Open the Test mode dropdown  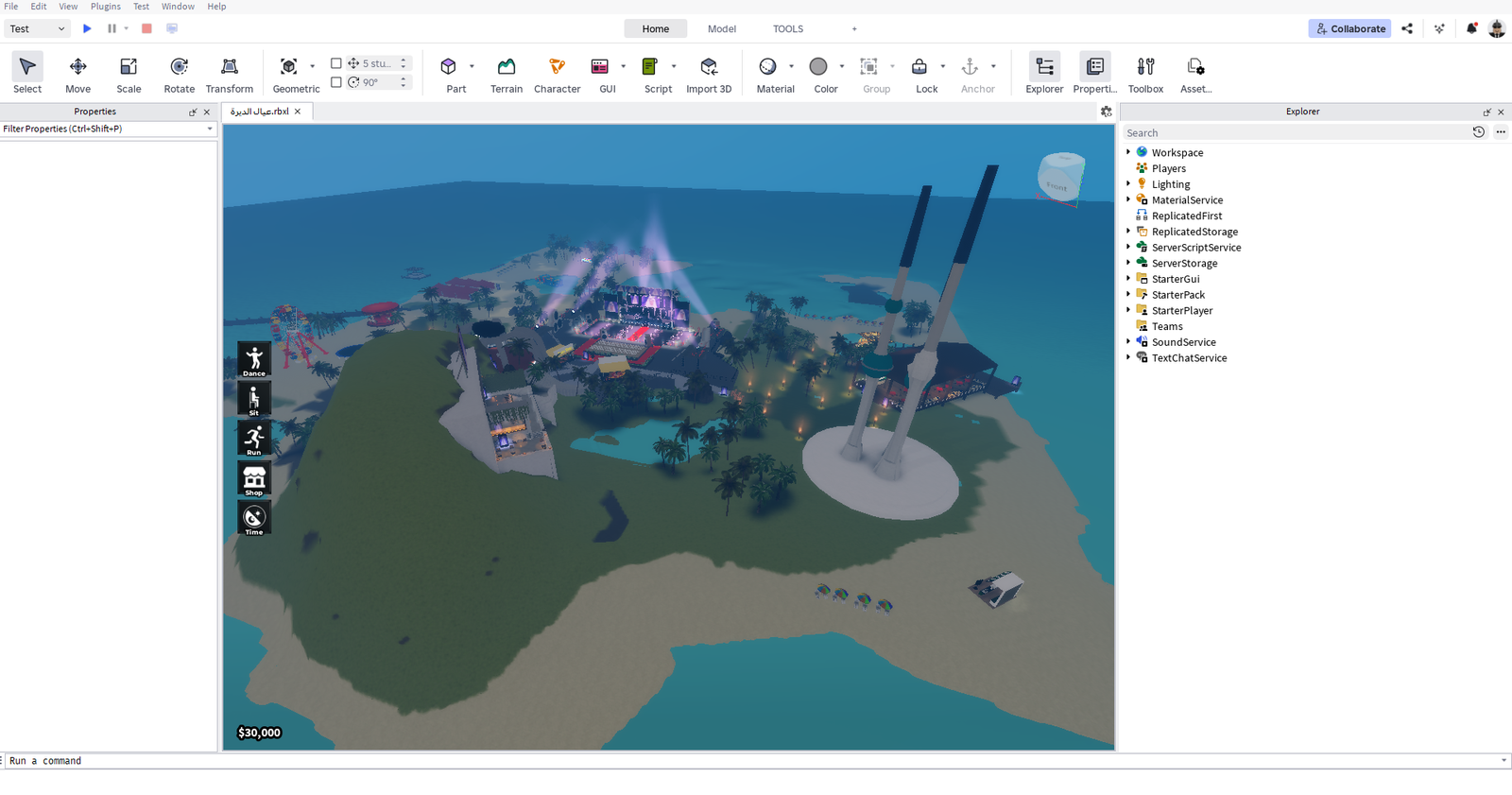click(38, 28)
